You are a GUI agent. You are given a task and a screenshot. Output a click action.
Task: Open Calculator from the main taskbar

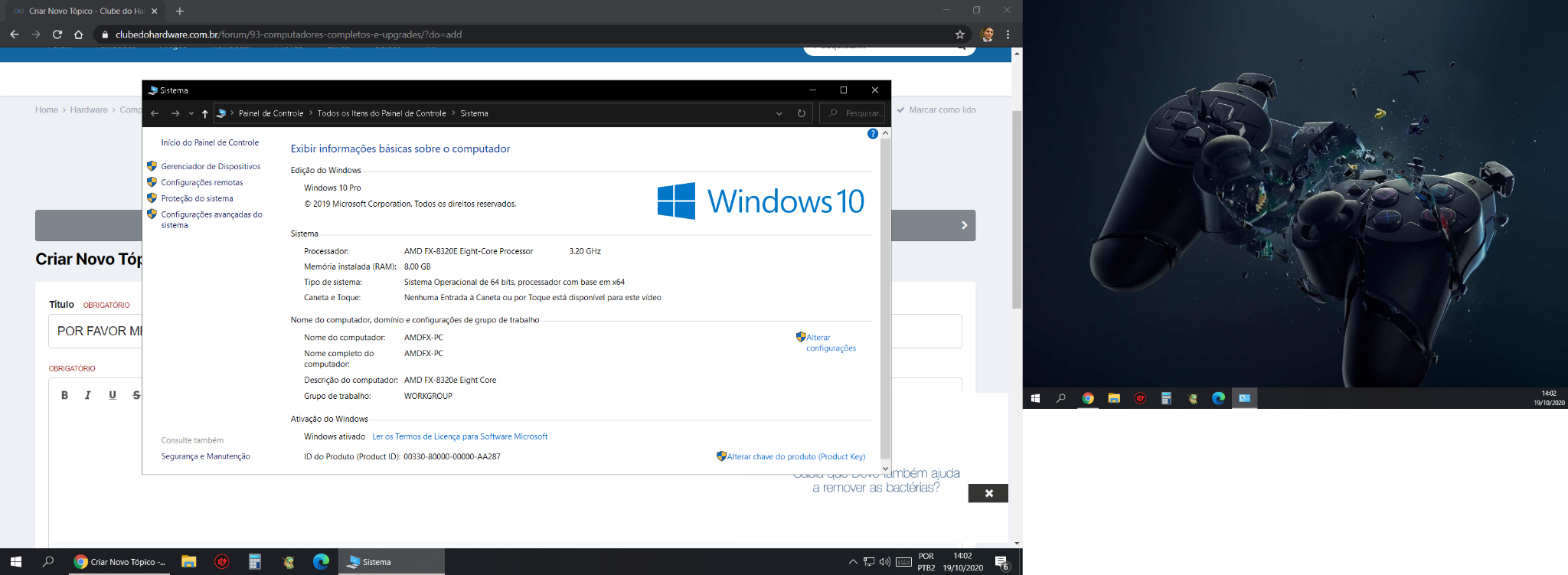tap(255, 561)
